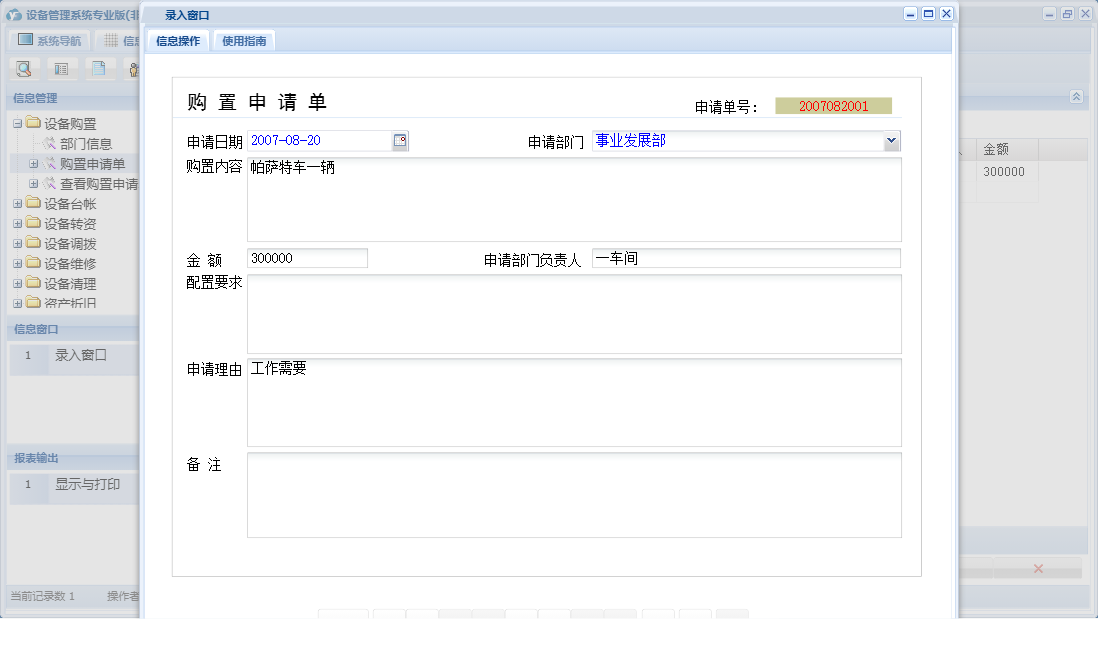Select 部门信息 in the tree
This screenshot has height=655, width=1098.
tap(85, 144)
